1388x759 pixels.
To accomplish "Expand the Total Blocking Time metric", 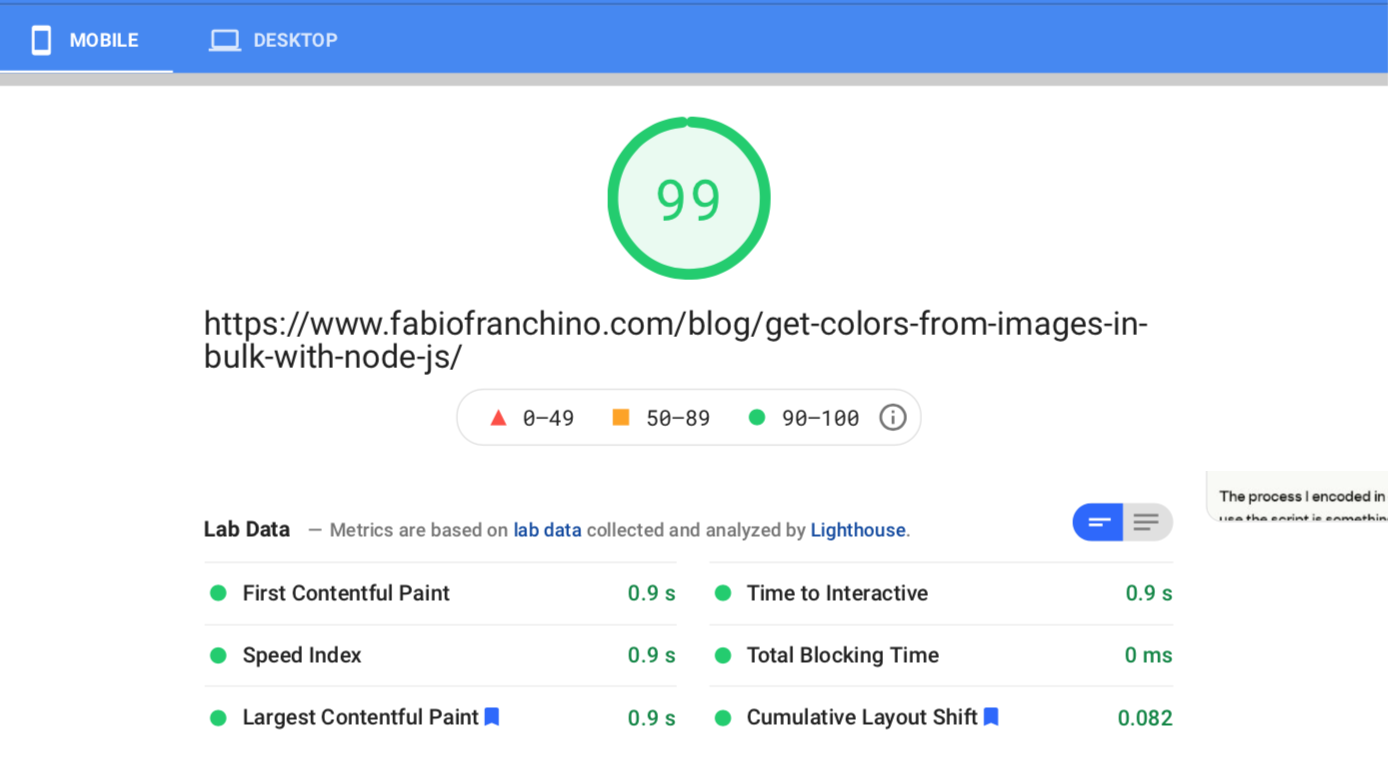I will click(x=842, y=655).
